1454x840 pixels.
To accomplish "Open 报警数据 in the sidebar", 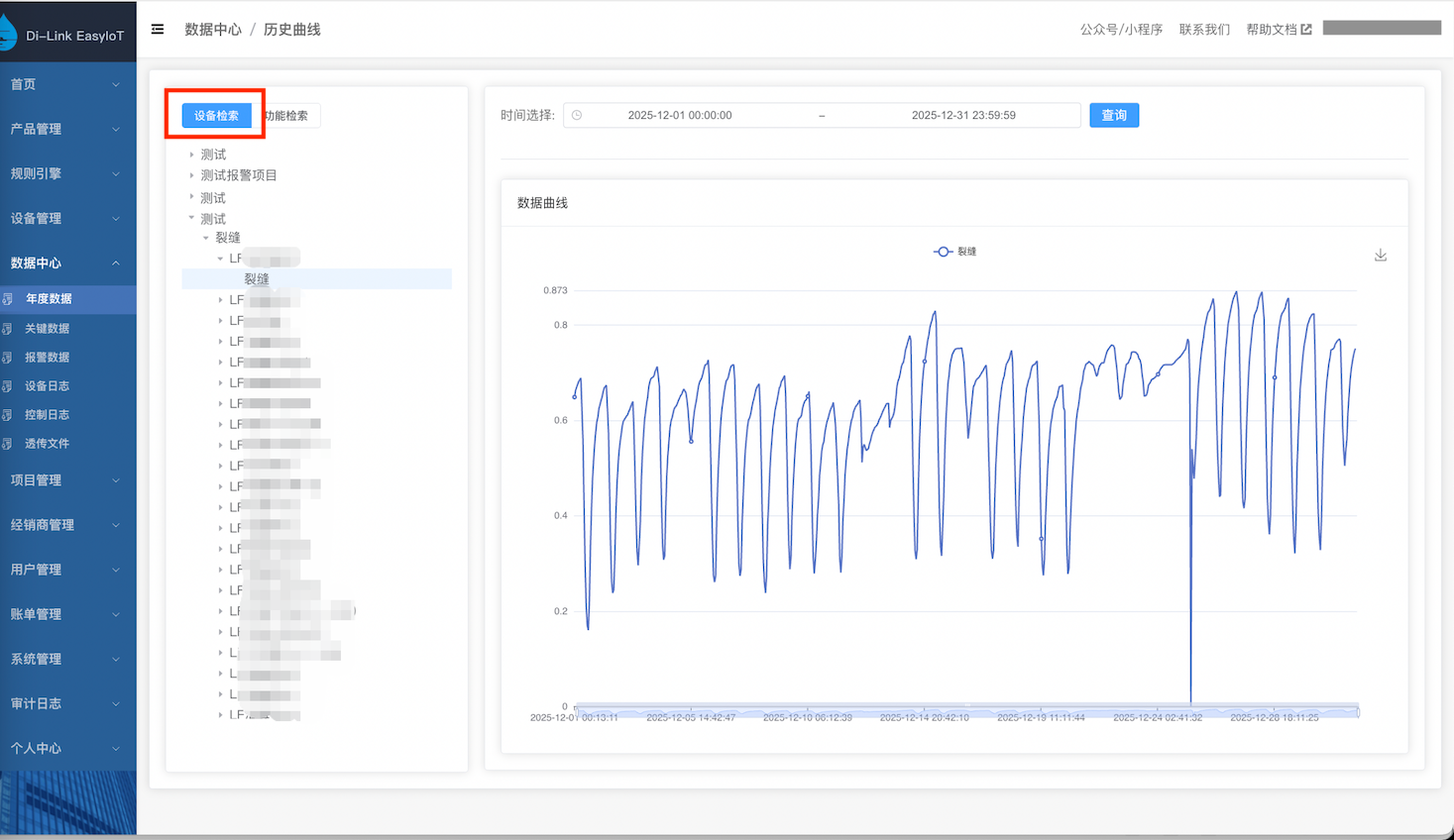I will [47, 358].
